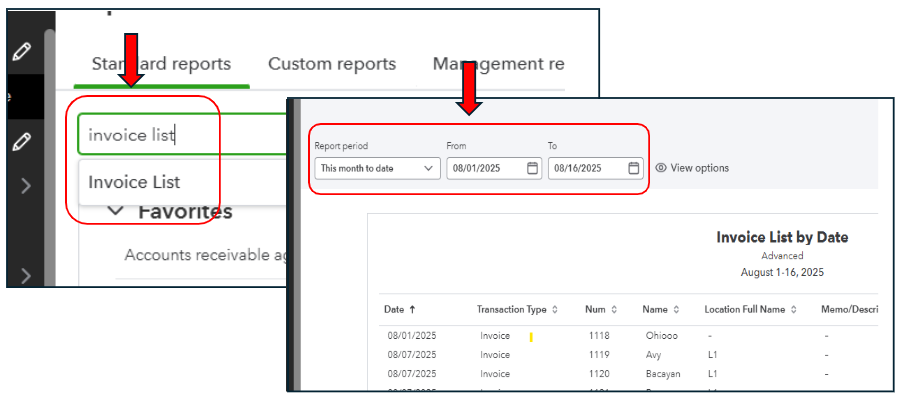Click the Memo/Description column header
This screenshot has height=398, width=901.
click(x=850, y=310)
